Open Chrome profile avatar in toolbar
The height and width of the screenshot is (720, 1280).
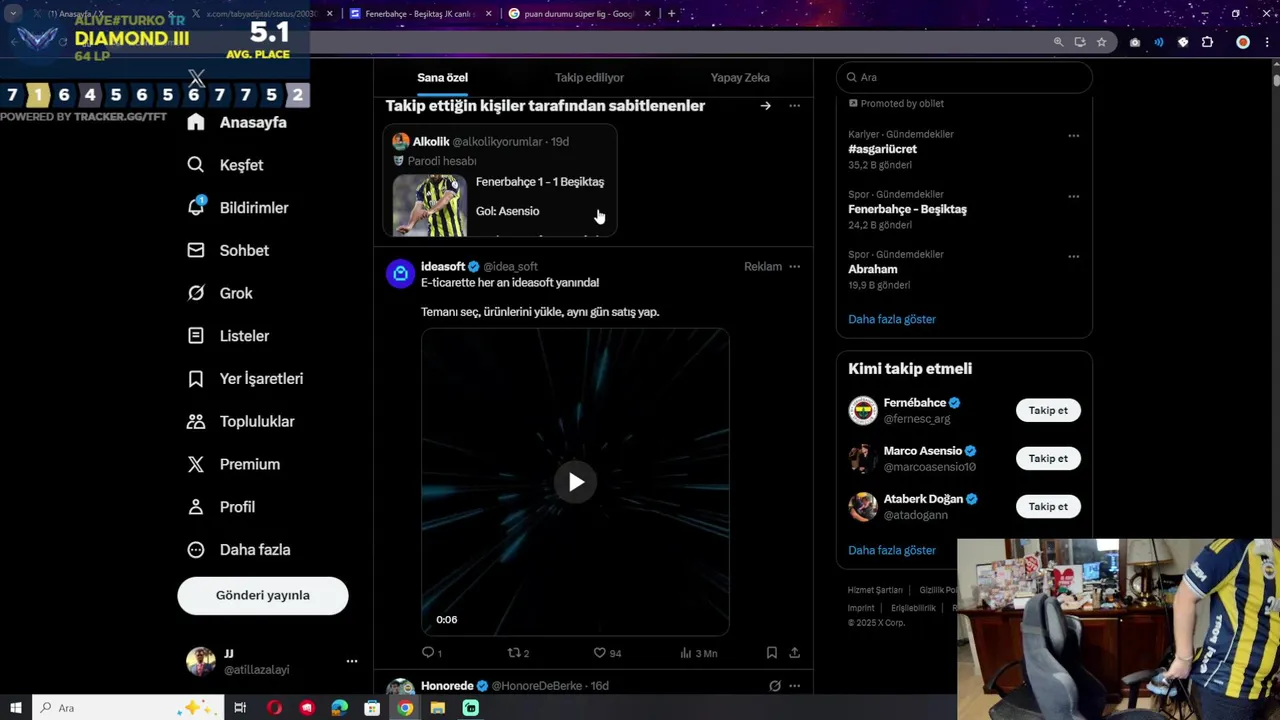click(1243, 42)
